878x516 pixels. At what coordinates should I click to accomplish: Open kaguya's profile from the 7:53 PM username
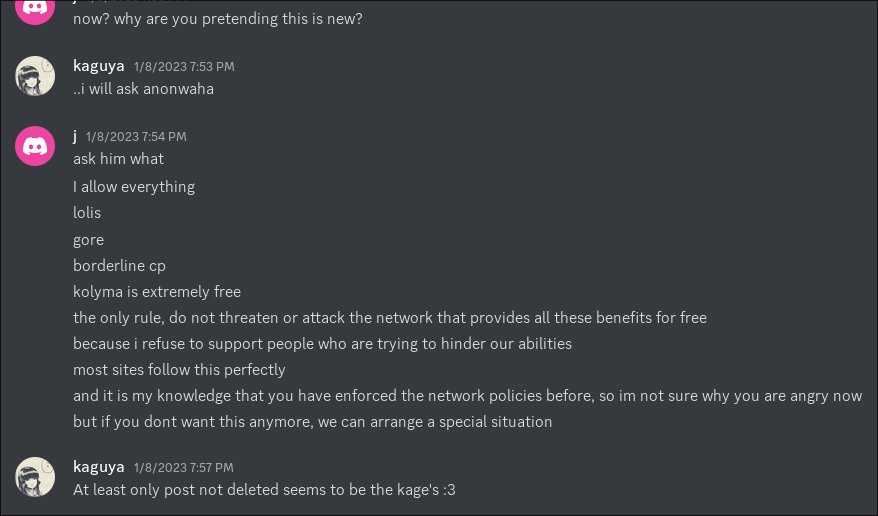point(99,66)
